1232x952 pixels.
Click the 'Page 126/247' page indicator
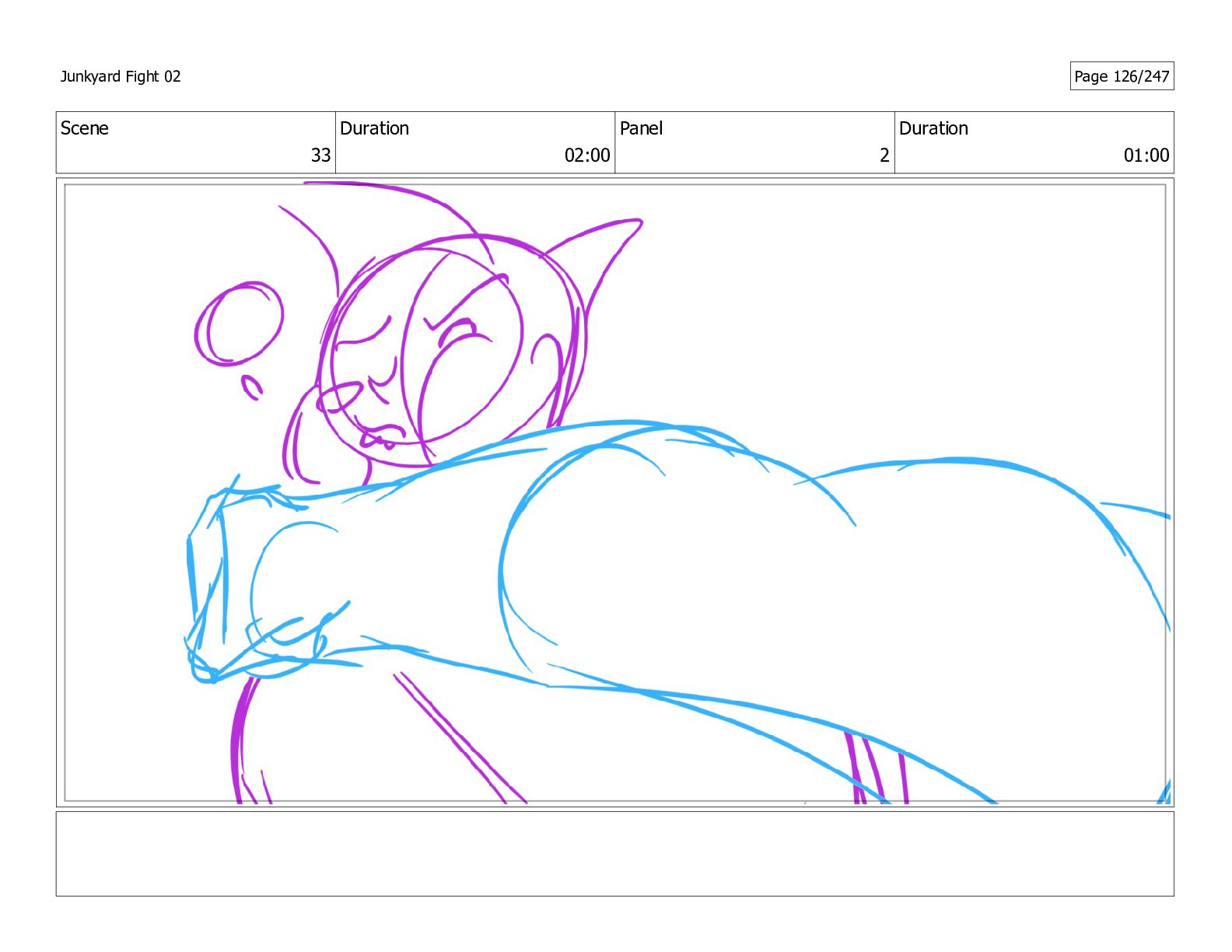click(x=1122, y=76)
